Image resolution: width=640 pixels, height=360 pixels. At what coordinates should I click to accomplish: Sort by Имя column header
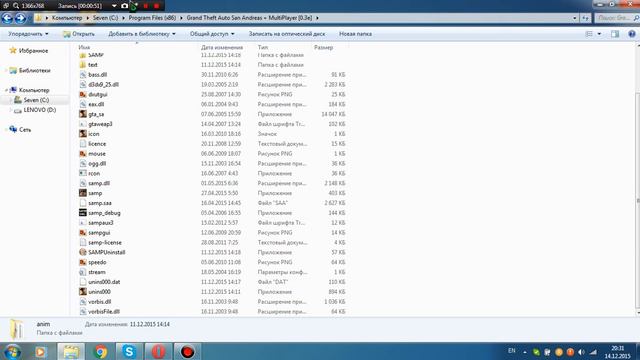pyautogui.click(x=84, y=48)
